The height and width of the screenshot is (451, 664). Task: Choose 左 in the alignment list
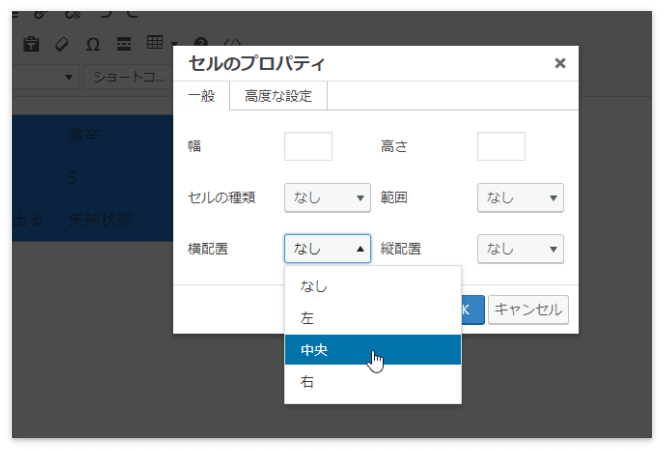point(373,318)
